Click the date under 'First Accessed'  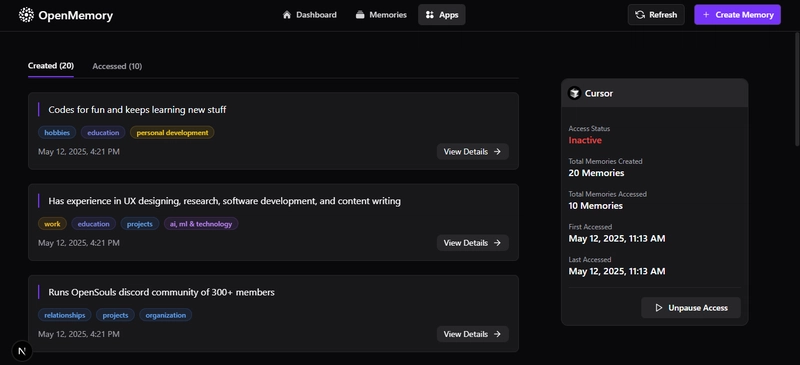[617, 238]
